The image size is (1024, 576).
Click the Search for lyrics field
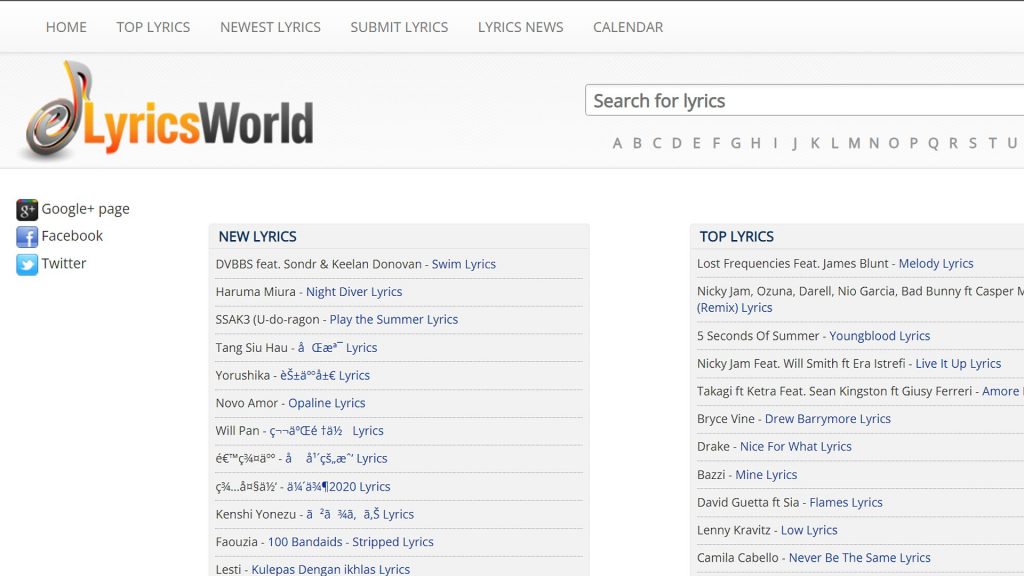click(x=800, y=101)
